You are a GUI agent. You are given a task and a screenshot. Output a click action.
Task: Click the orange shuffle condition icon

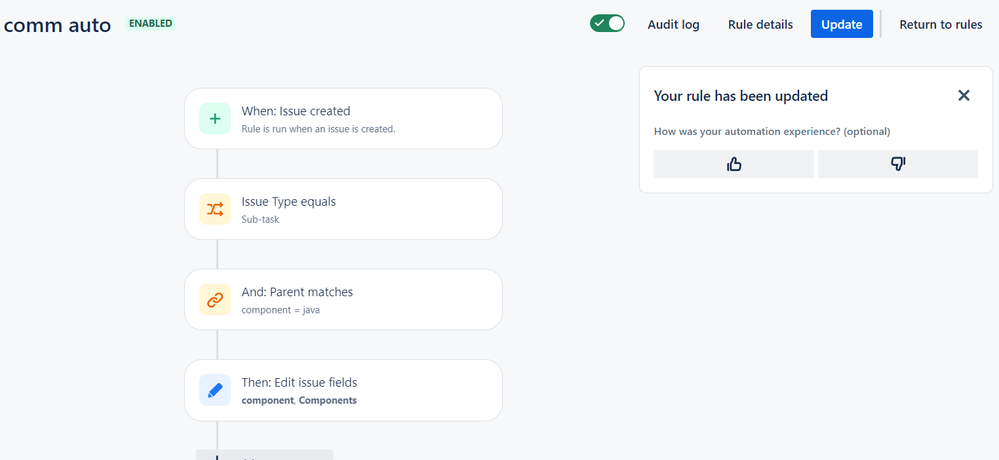click(215, 209)
